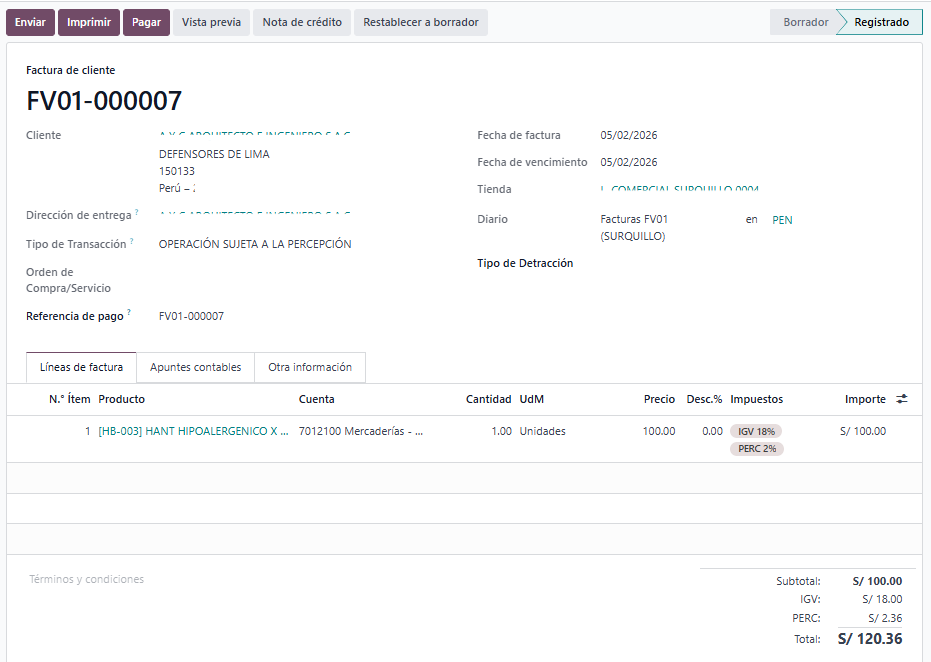931x662 pixels.
Task: Open the Otra información tab
Action: 310,367
